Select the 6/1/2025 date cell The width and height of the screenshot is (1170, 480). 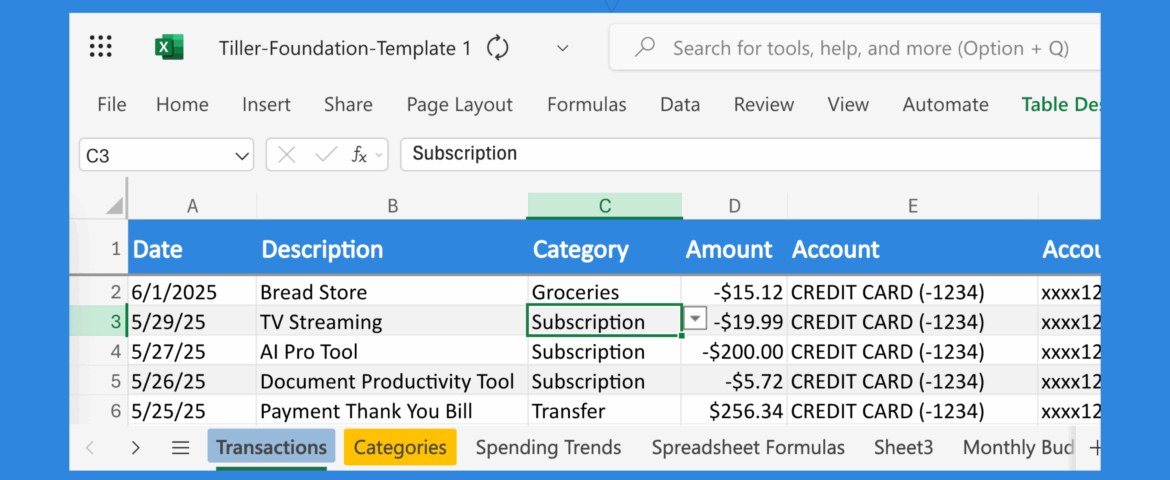(x=193, y=292)
